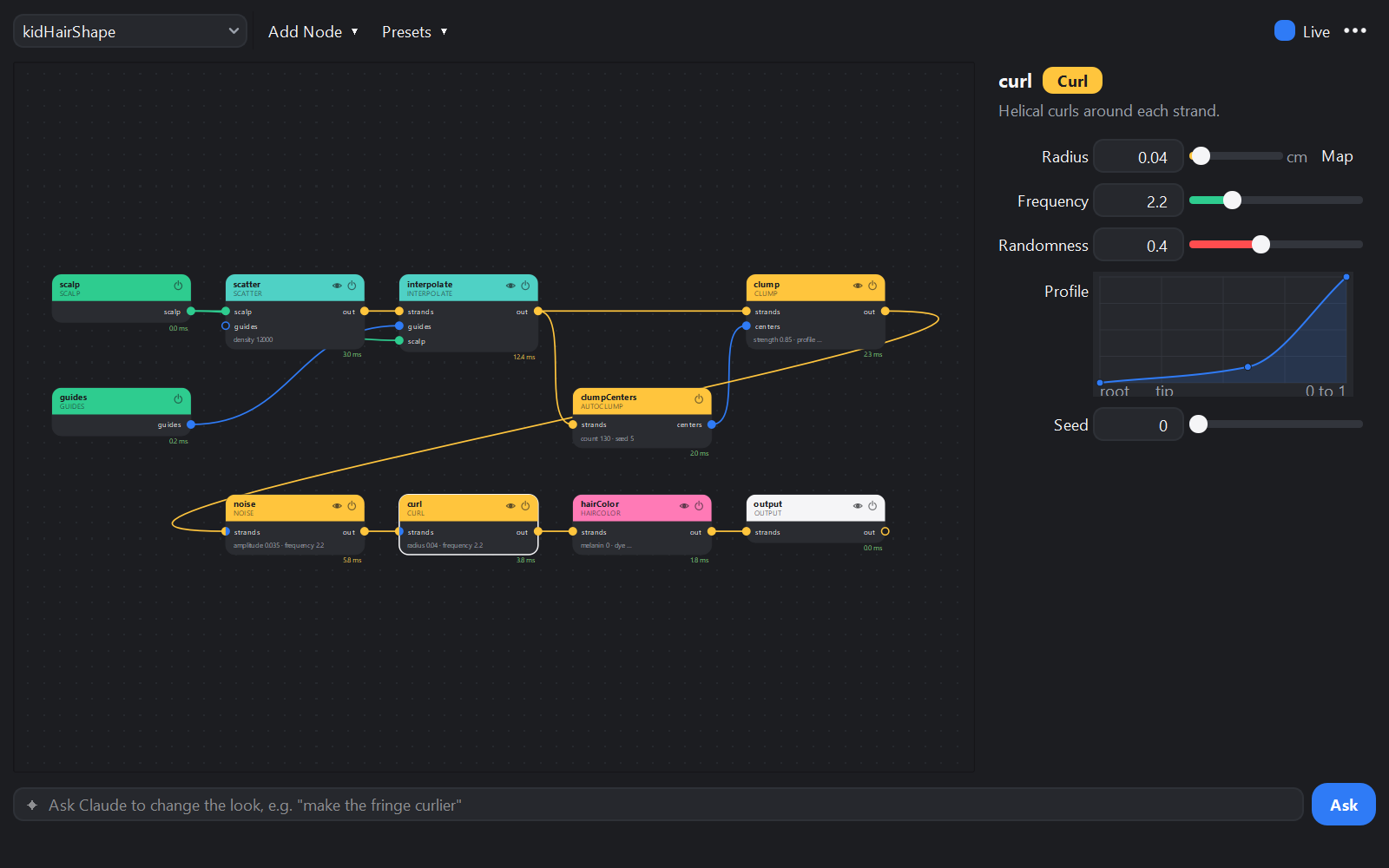The image size is (1389, 868).
Task: Toggle eye visibility on output node
Action: coord(858,506)
